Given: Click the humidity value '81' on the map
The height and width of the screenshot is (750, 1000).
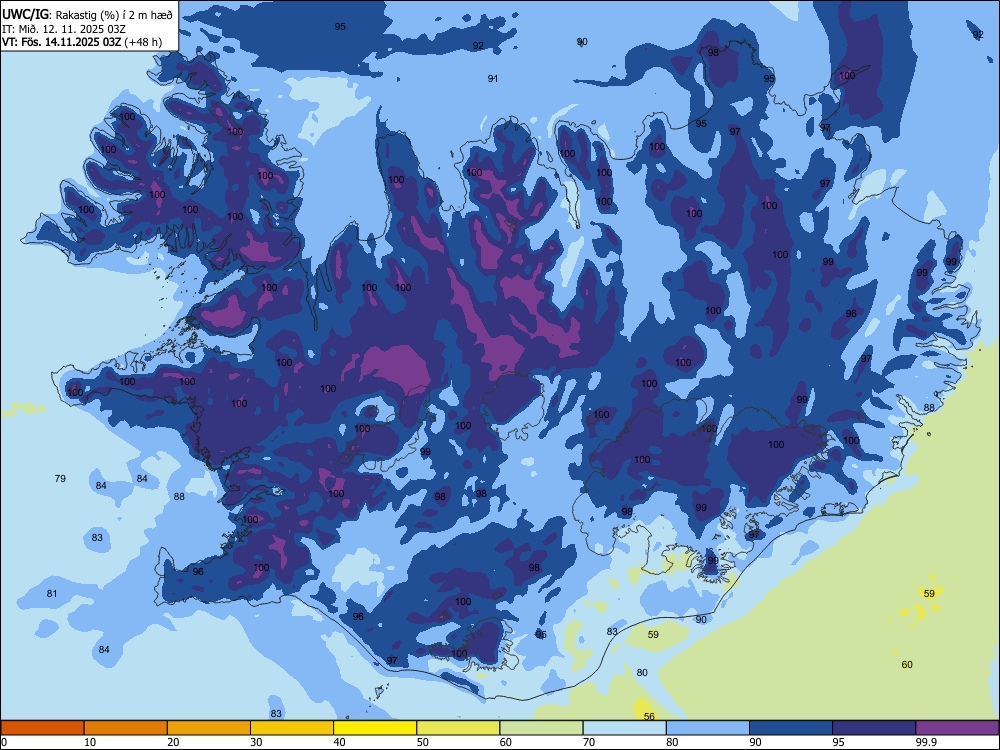Looking at the screenshot, I should point(52,594).
